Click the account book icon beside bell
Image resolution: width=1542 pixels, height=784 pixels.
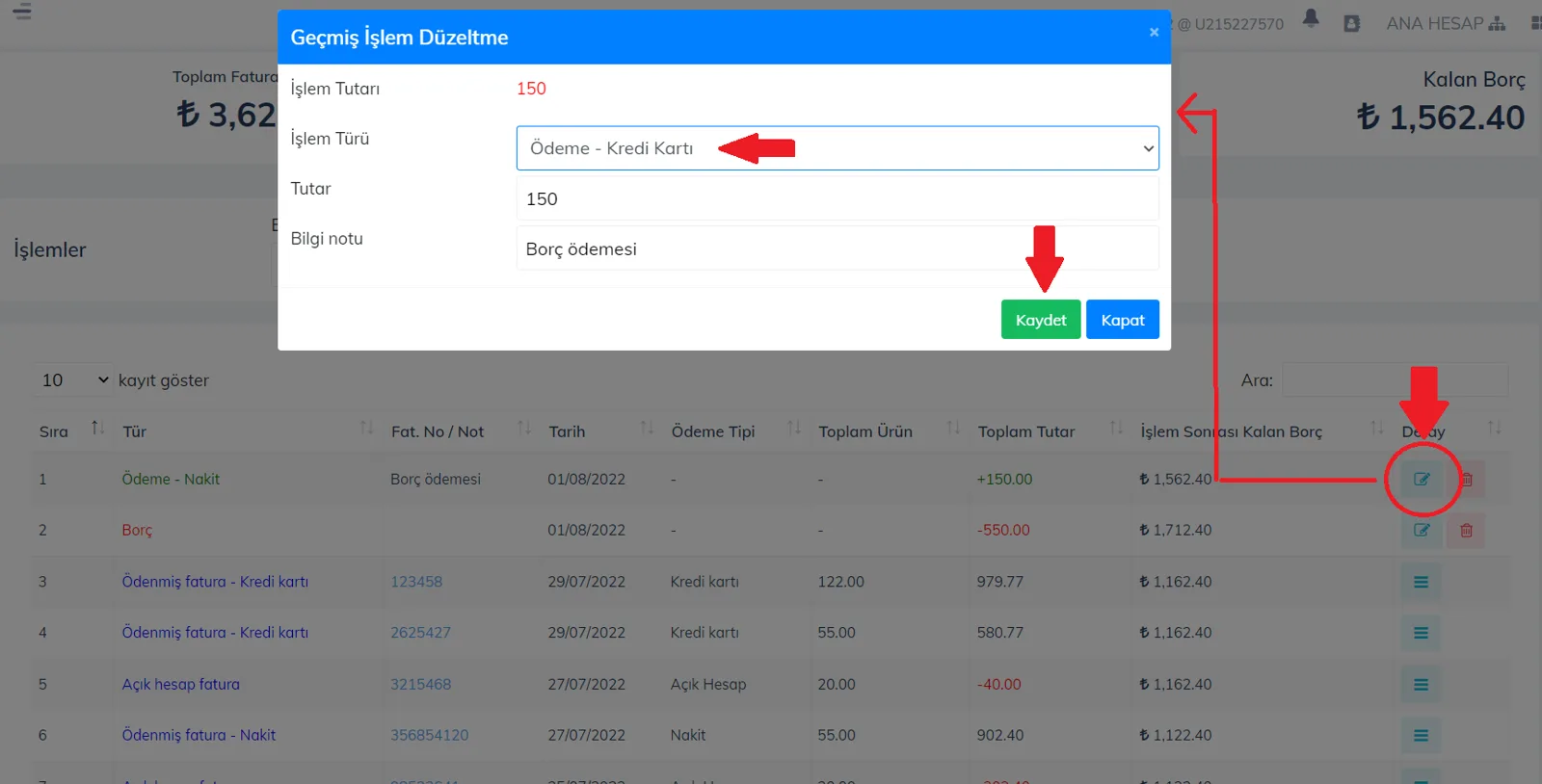click(x=1352, y=23)
